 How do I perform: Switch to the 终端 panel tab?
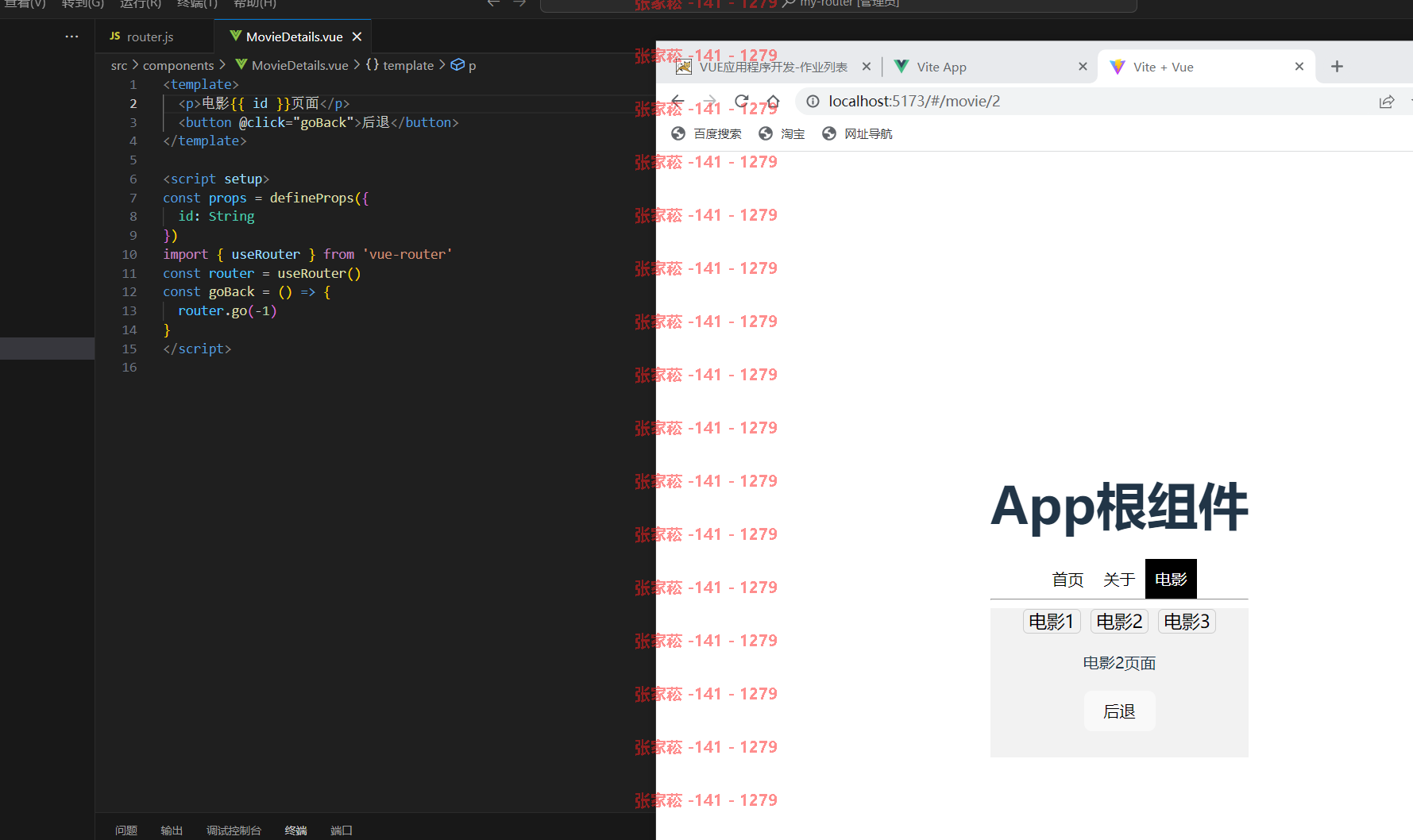[x=296, y=830]
